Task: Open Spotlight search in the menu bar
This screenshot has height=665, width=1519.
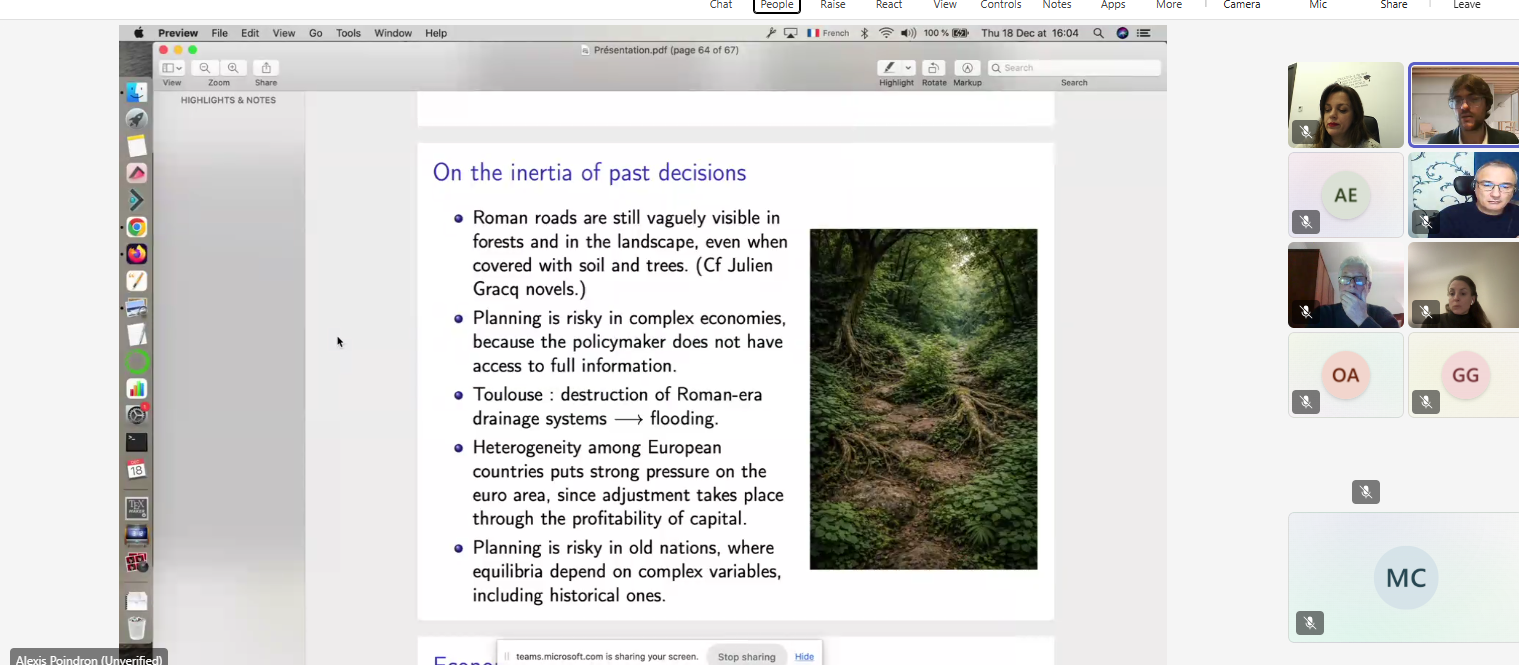Action: pyautogui.click(x=1098, y=33)
